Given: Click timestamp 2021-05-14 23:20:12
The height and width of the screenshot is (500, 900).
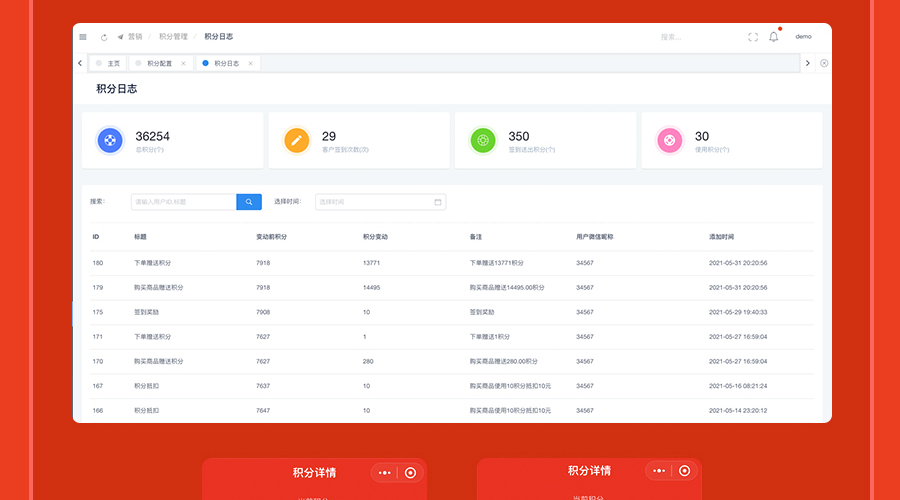Looking at the screenshot, I should (x=738, y=411).
